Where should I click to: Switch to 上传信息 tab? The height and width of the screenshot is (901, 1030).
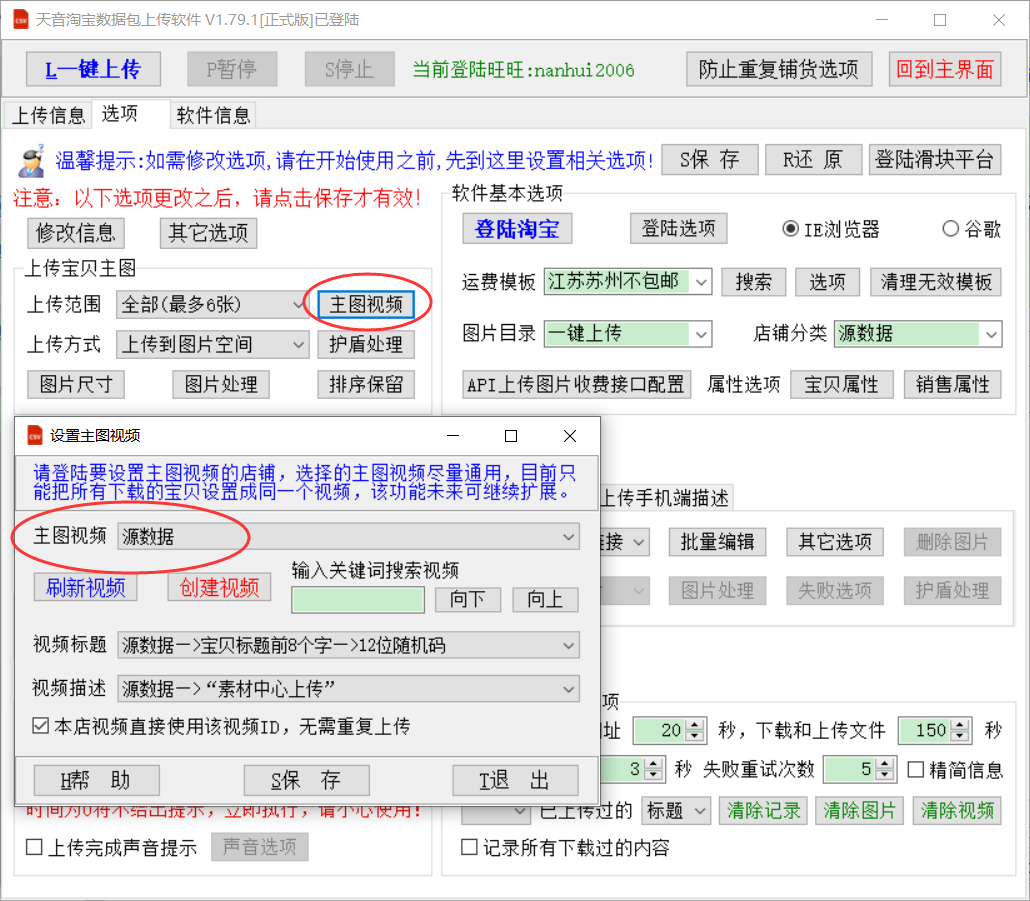48,115
